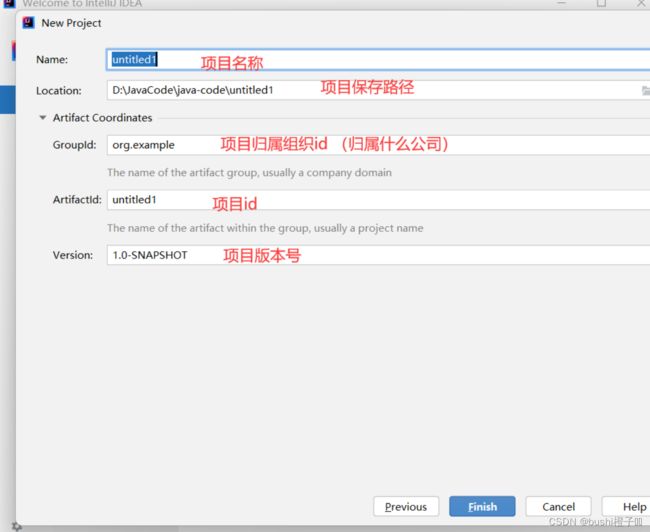The image size is (650, 532).
Task: Cancel the New Project dialog
Action: point(558,506)
